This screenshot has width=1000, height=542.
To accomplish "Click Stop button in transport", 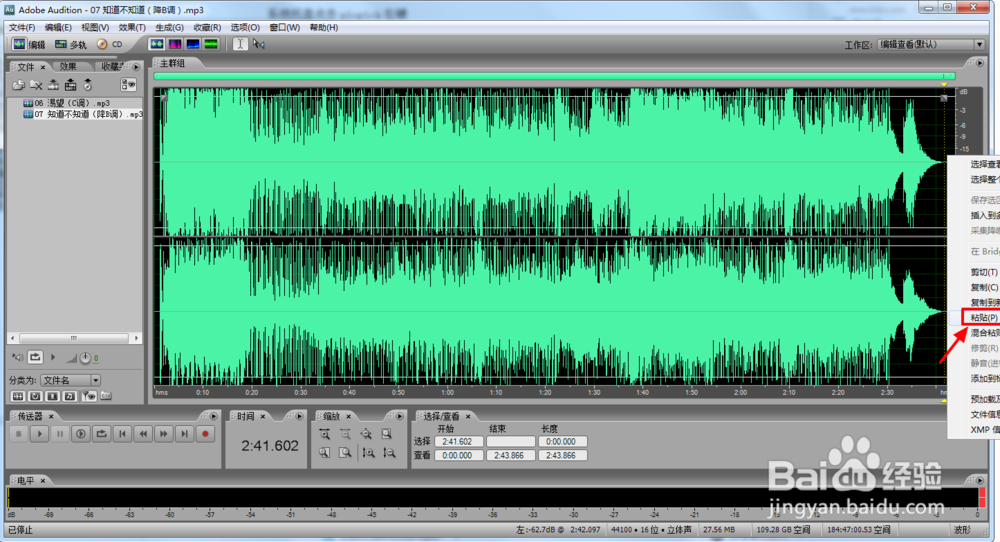I will (x=18, y=434).
